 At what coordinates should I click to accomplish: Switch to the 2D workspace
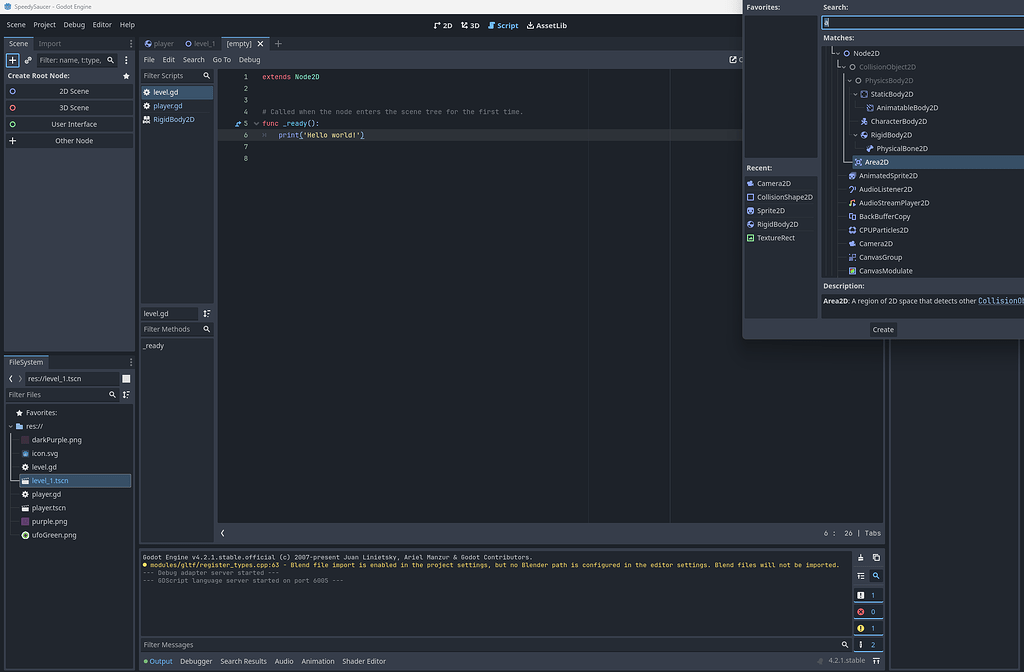(x=445, y=25)
